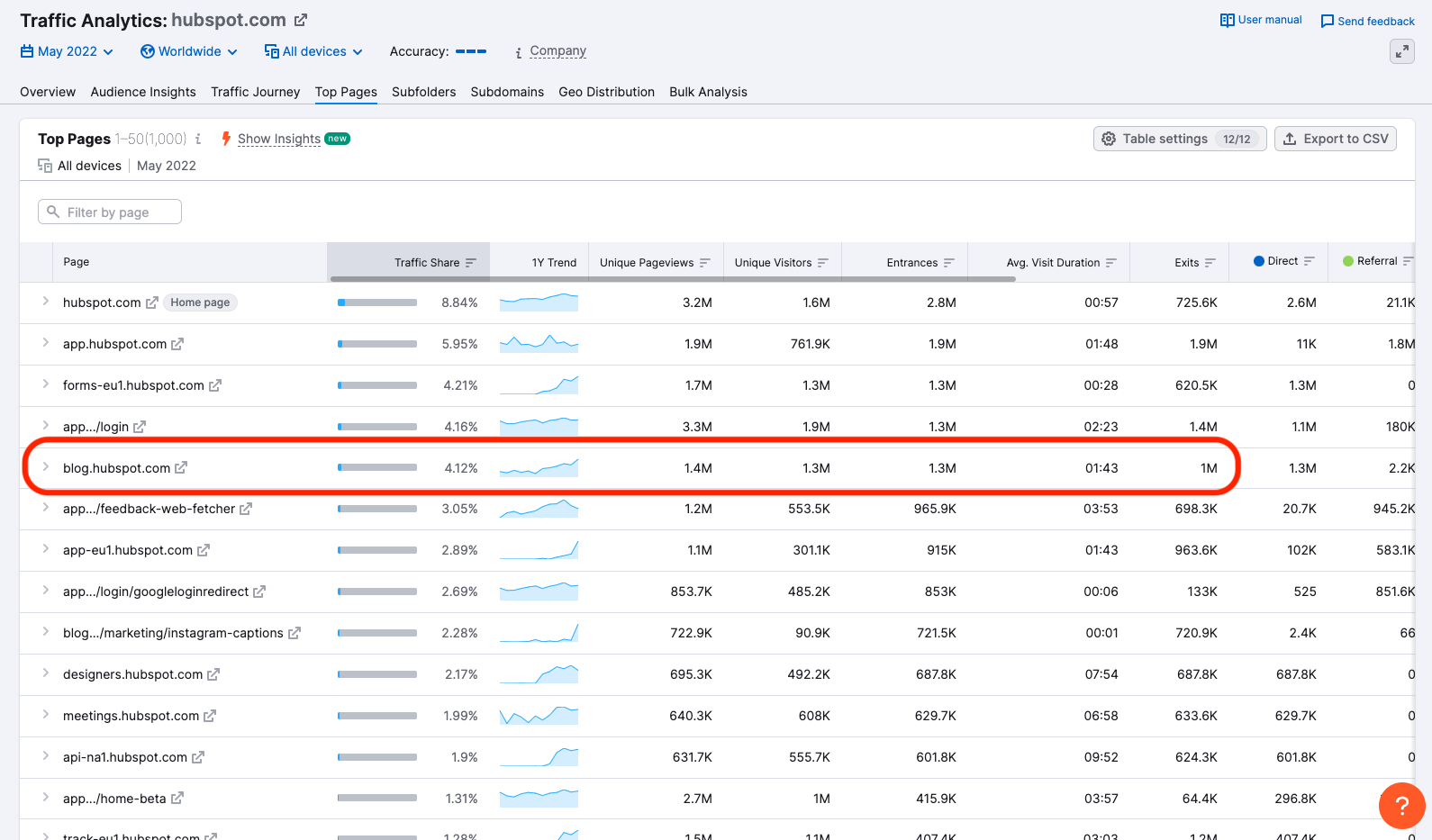
Task: Click the 07:54 visit duration value
Action: click(x=1101, y=674)
